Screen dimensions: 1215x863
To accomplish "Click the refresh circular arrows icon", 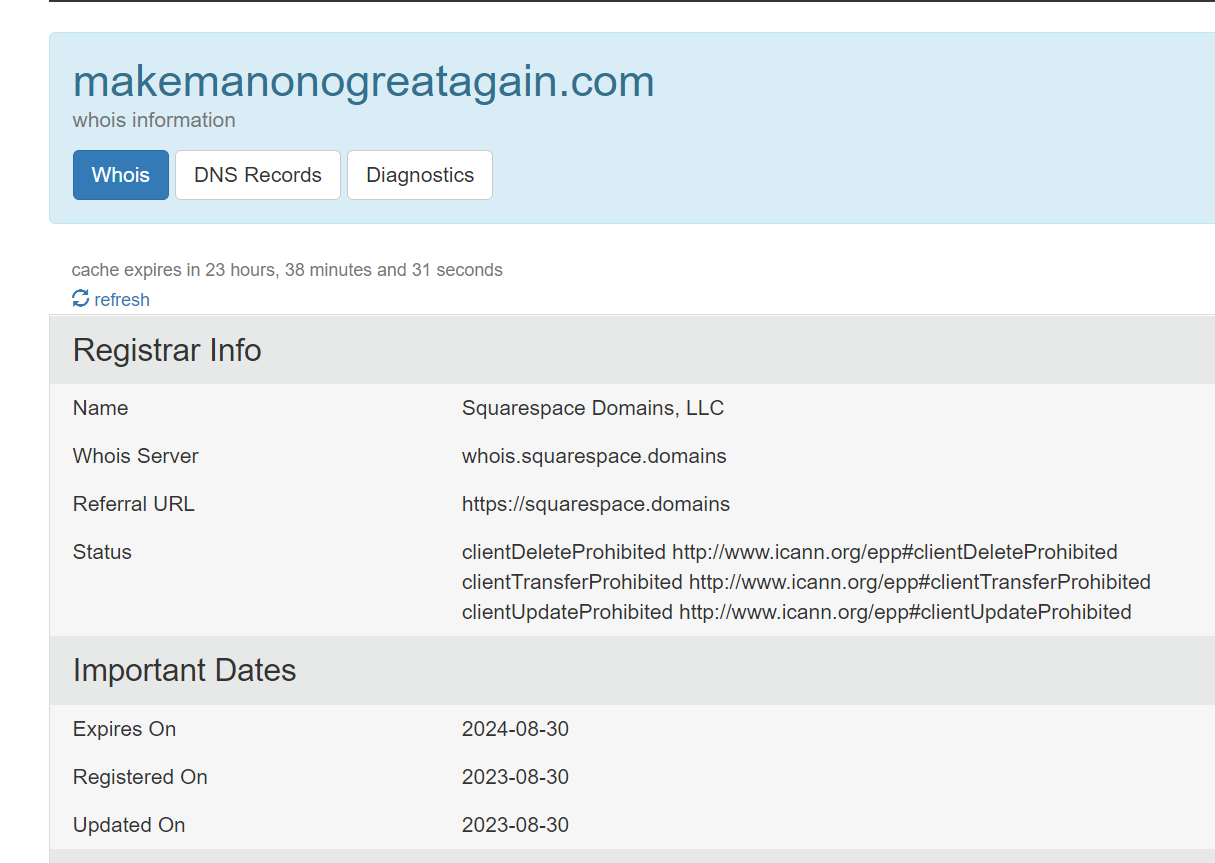I will point(81,299).
